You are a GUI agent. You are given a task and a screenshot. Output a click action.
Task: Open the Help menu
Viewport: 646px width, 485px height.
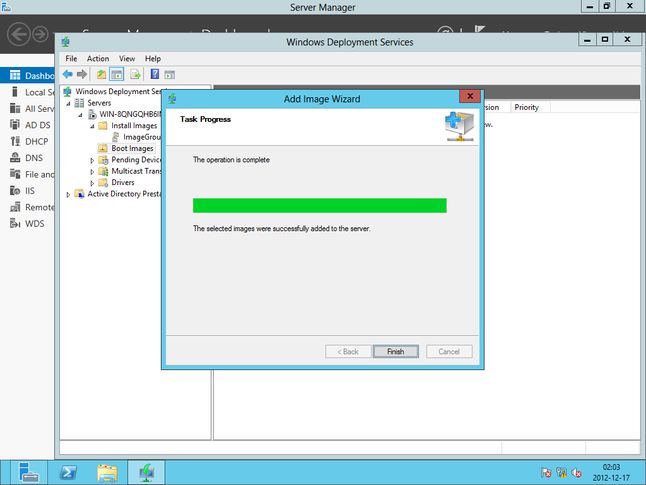(x=153, y=59)
